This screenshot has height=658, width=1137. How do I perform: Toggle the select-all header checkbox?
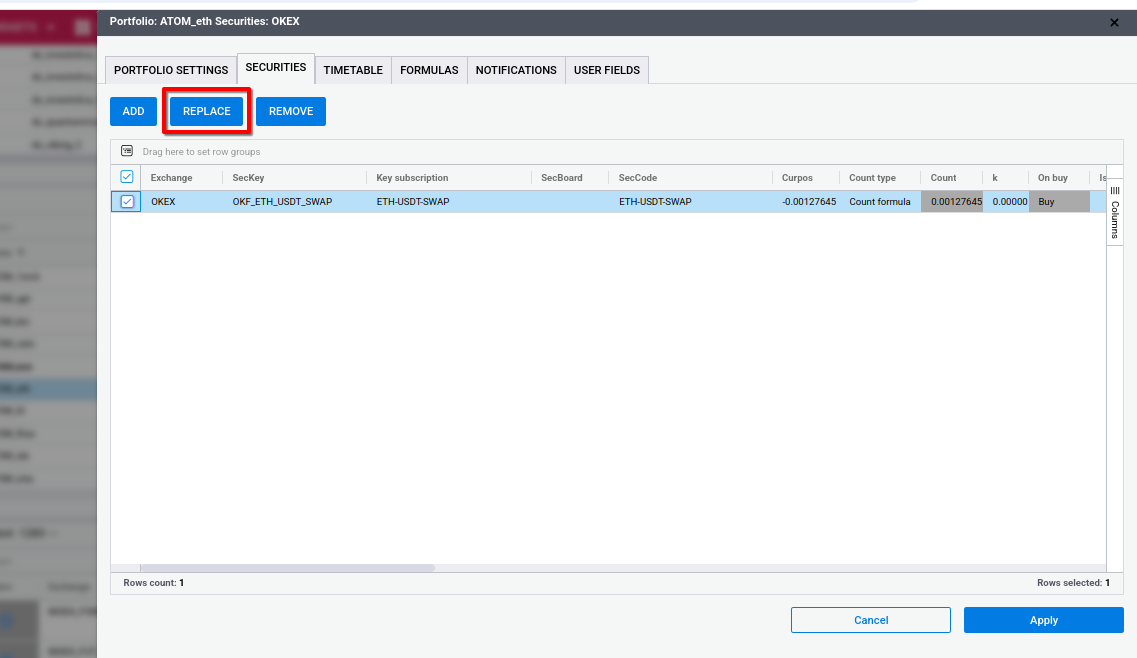[x=127, y=177]
